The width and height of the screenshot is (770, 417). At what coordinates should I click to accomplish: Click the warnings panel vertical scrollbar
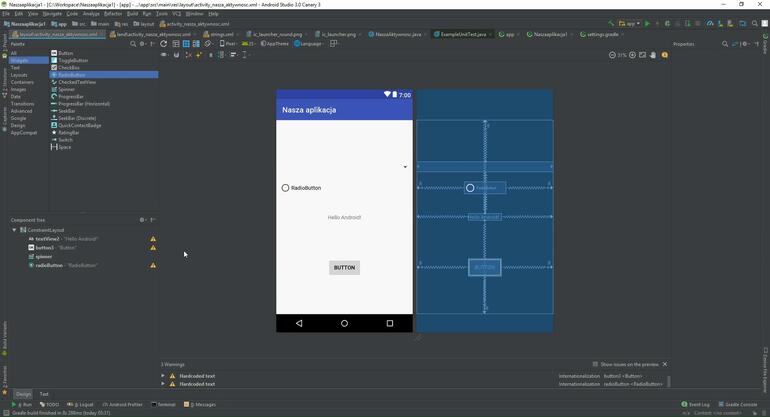[668, 381]
